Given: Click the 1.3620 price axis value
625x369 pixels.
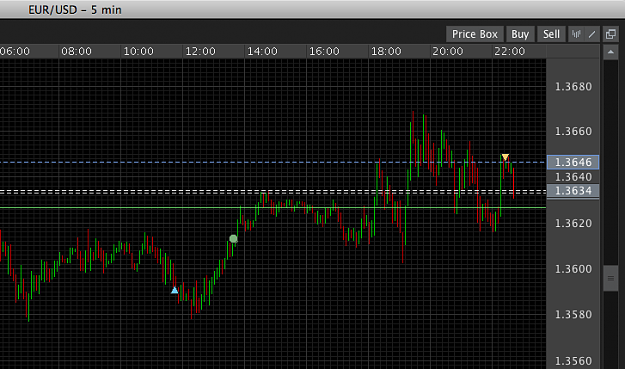Looking at the screenshot, I should click(x=573, y=223).
